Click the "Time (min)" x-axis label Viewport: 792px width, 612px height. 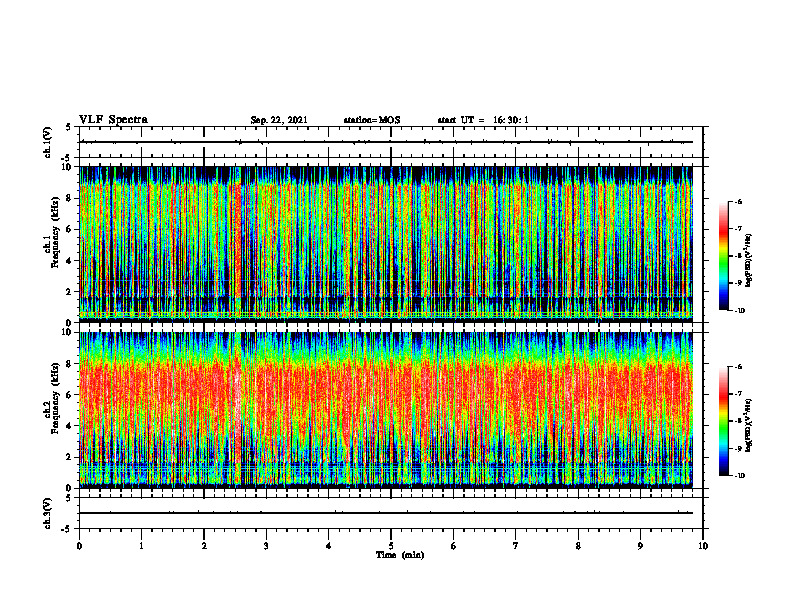click(400, 555)
